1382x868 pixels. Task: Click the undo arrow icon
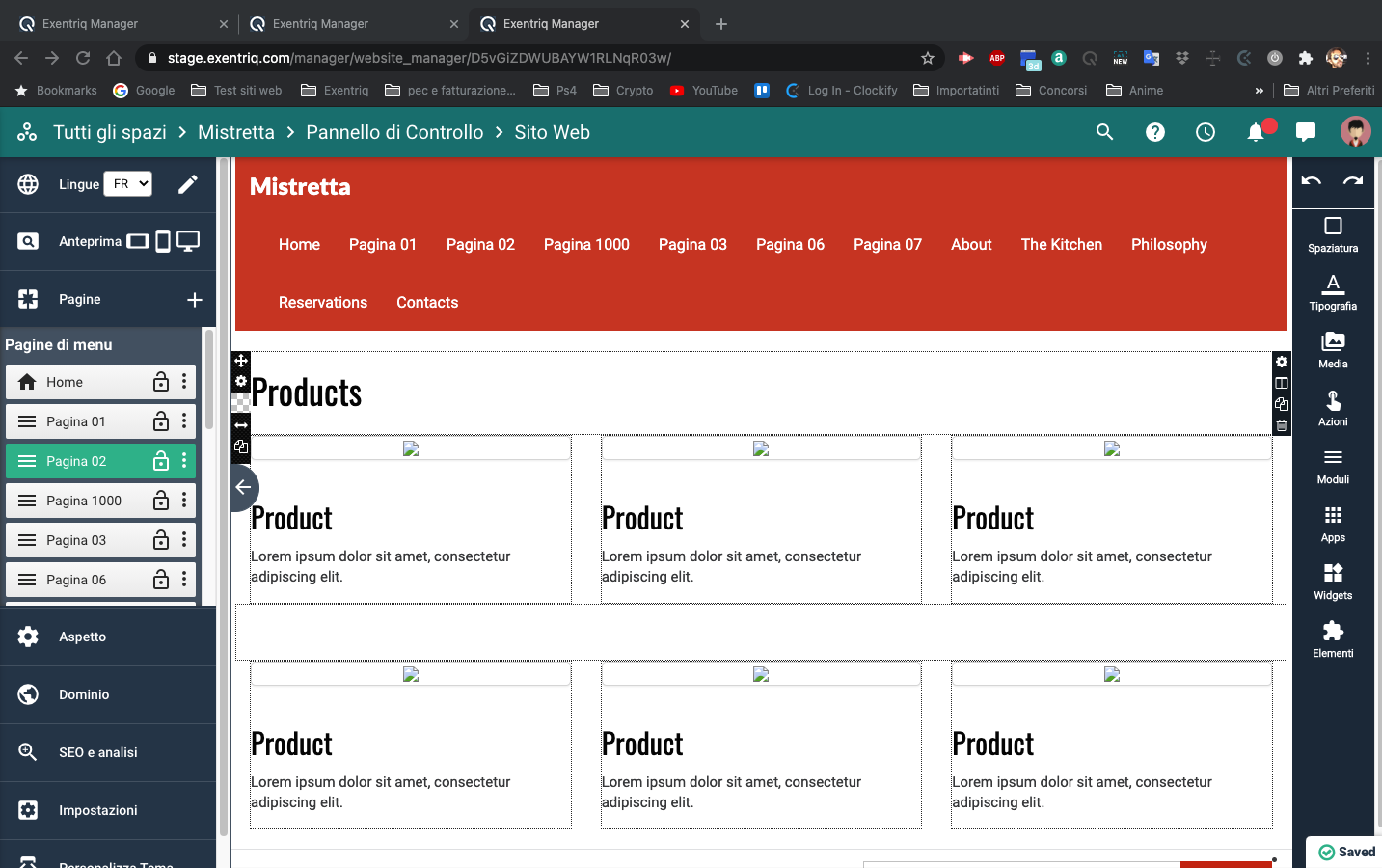point(1311,181)
